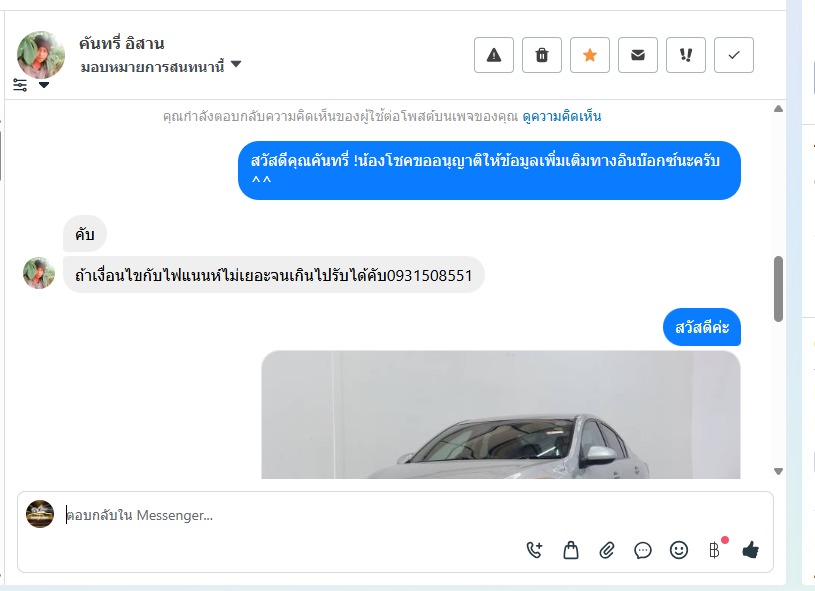Move conversation to trash with bin icon
Image resolution: width=815 pixels, height=591 pixels.
(542, 55)
